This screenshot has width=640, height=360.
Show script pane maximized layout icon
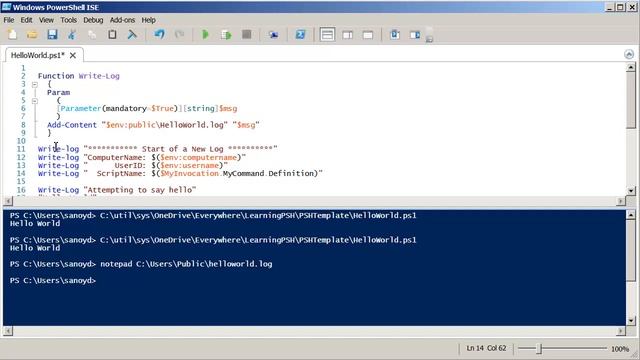click(368, 35)
